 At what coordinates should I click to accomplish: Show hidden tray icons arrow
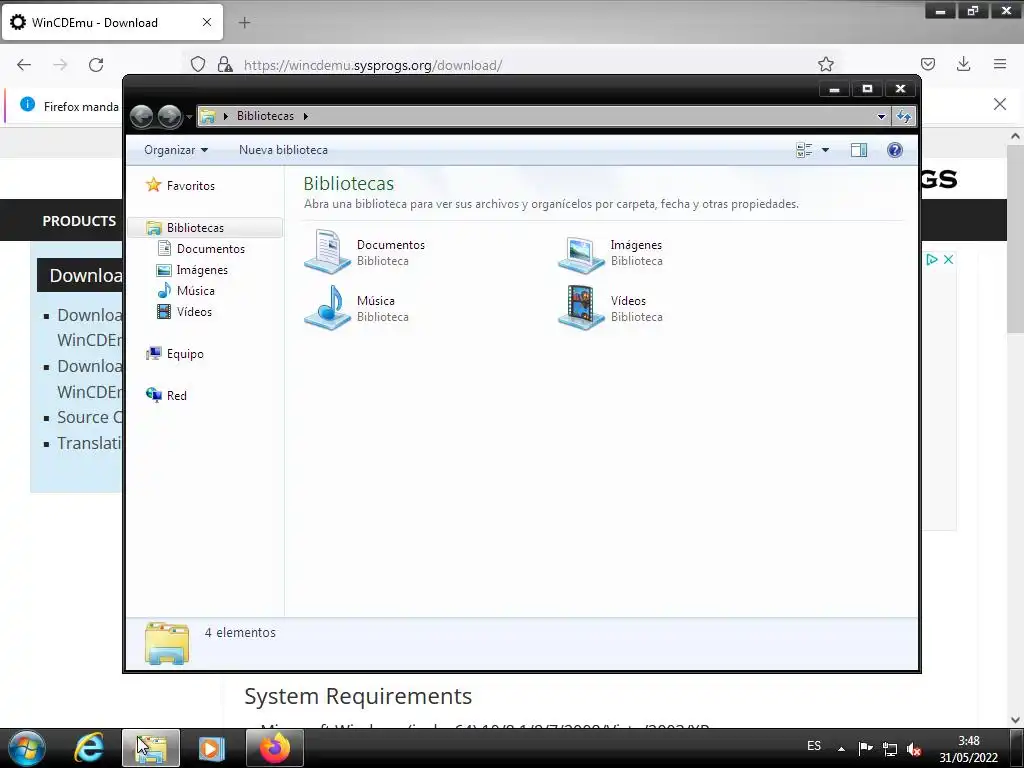point(841,749)
